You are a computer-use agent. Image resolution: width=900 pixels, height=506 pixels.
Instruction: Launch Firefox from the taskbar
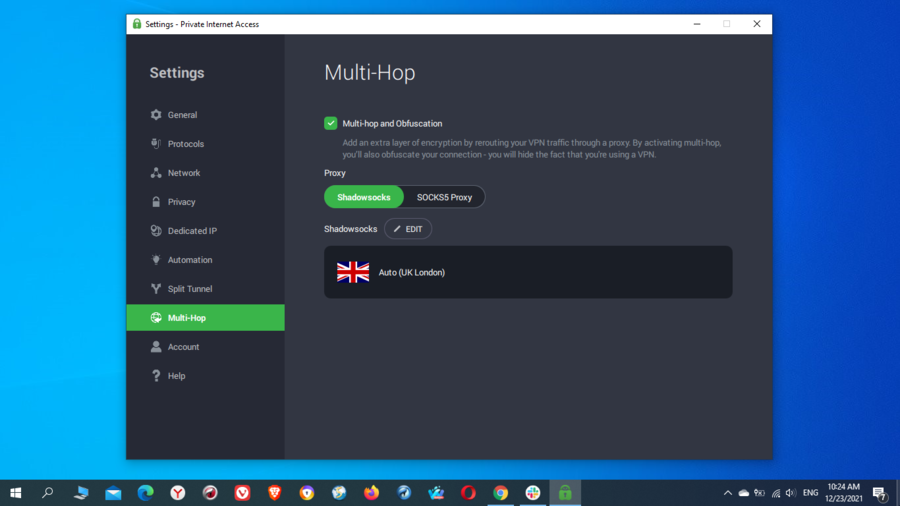371,493
